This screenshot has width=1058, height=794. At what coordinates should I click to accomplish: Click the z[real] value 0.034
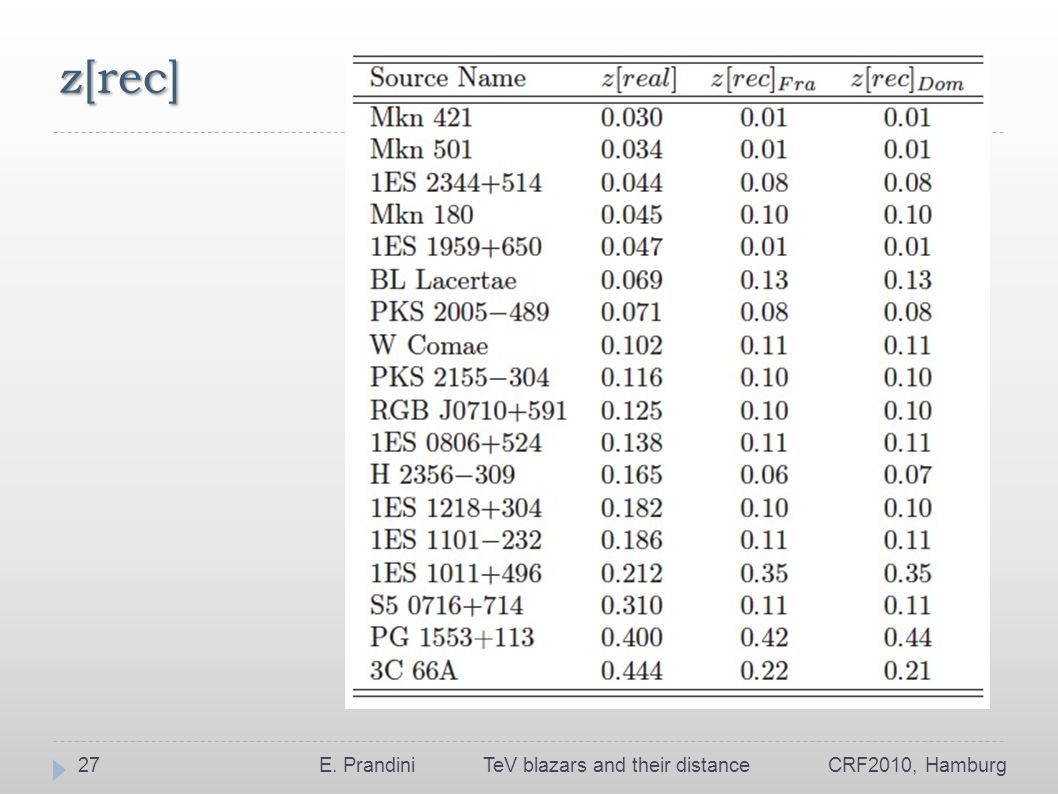coord(632,150)
